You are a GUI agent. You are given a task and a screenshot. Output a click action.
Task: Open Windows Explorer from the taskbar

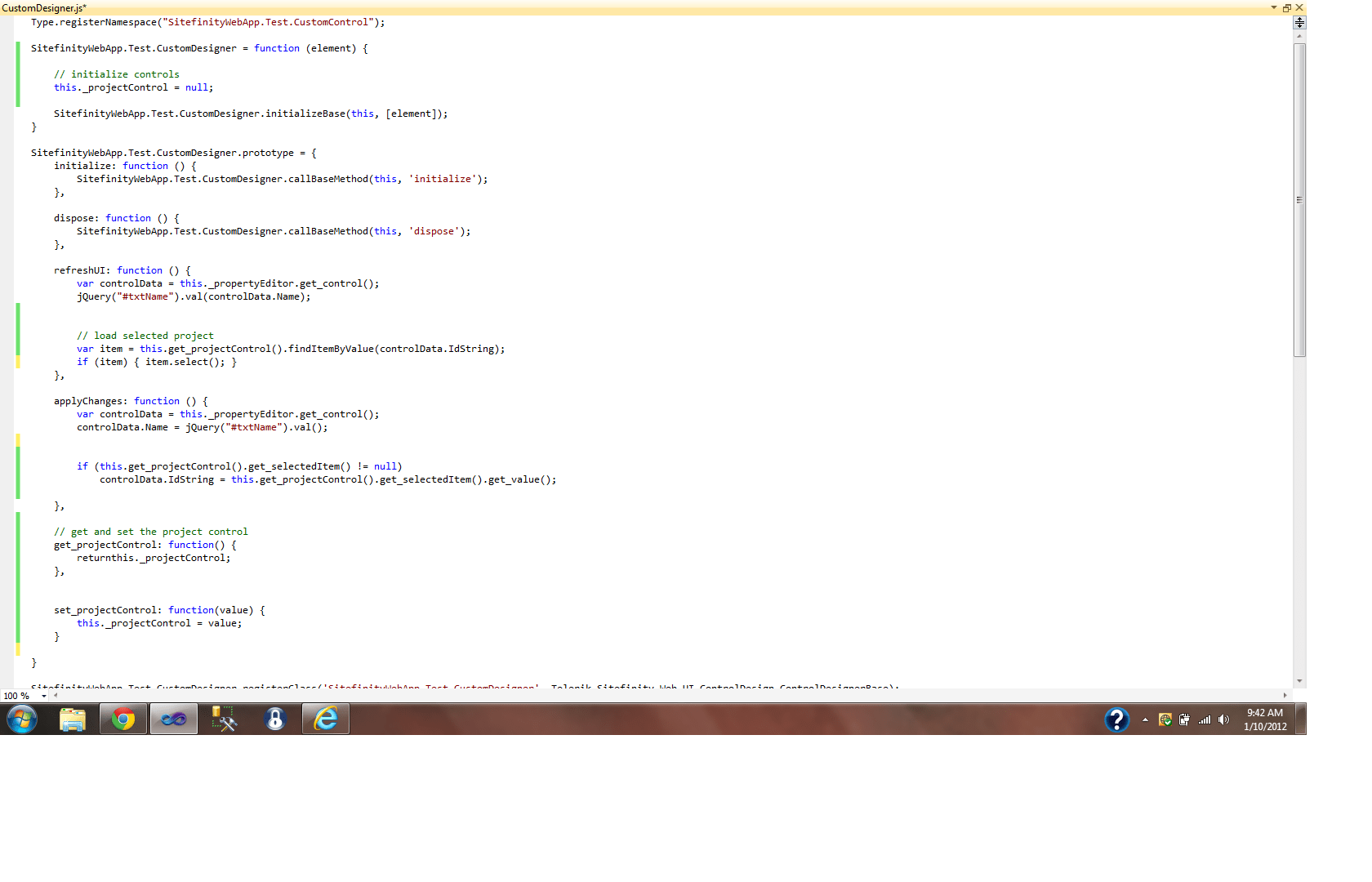click(x=73, y=719)
